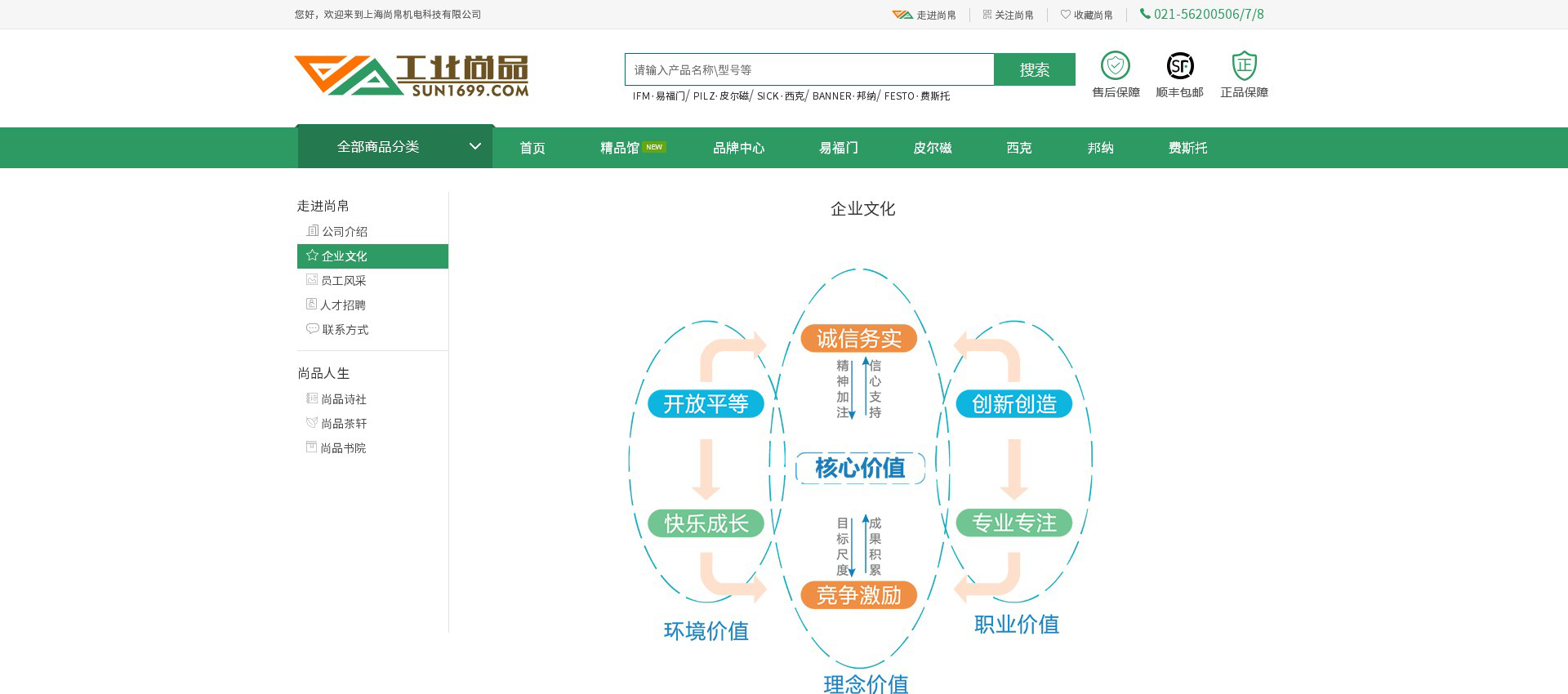Click the speech bubble icon beside 联系方式
This screenshot has width=1568, height=694.
coord(312,329)
